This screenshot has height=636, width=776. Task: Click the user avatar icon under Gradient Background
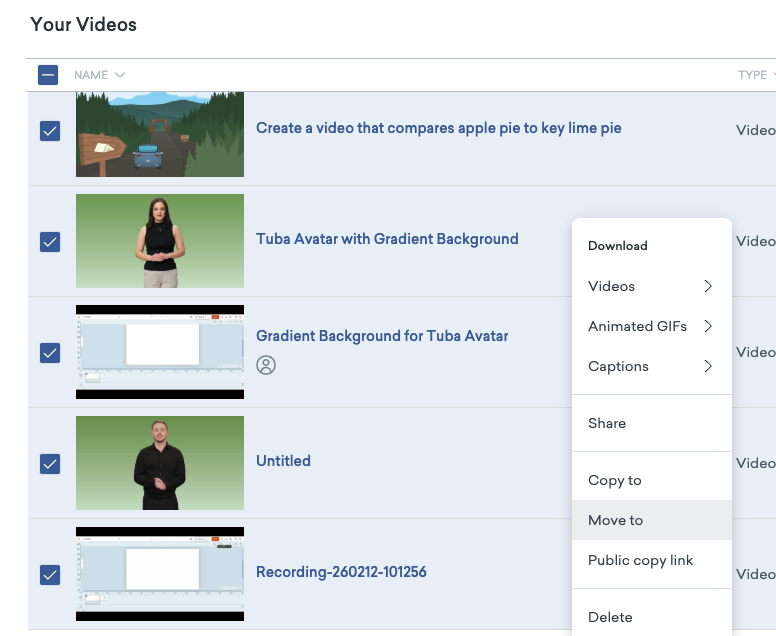266,365
